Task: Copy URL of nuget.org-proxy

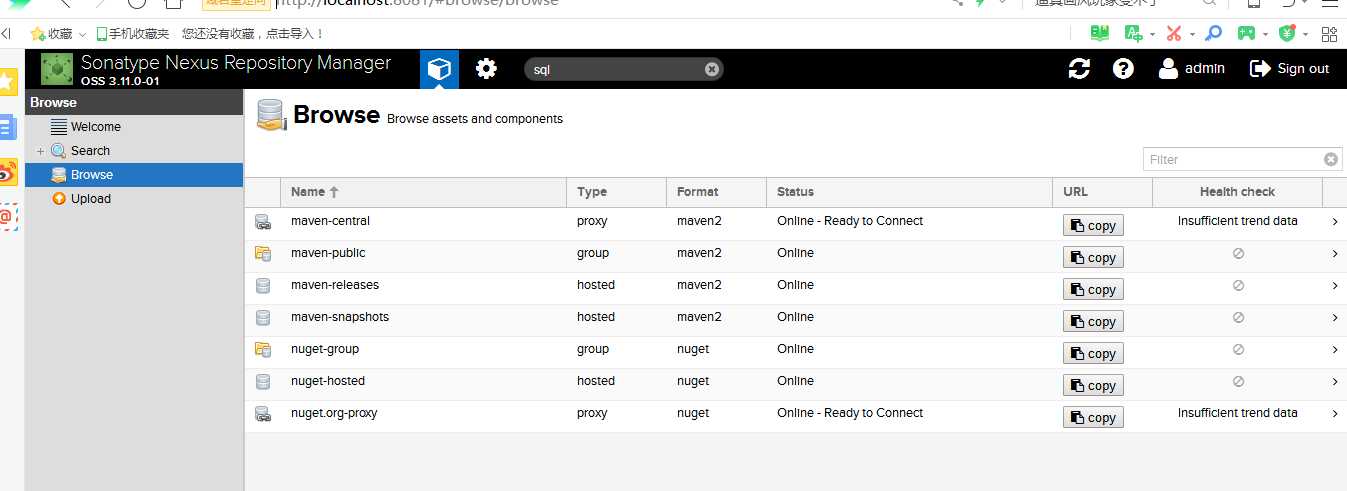Action: pos(1093,417)
